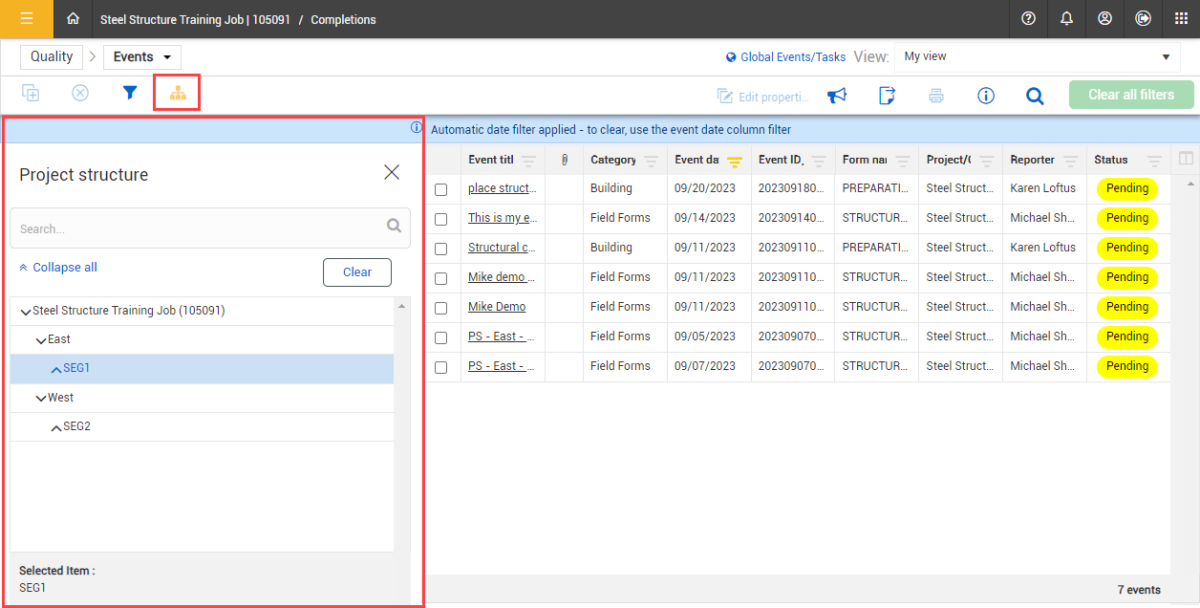
Task: Open the notifications bell
Action: coord(1067,19)
